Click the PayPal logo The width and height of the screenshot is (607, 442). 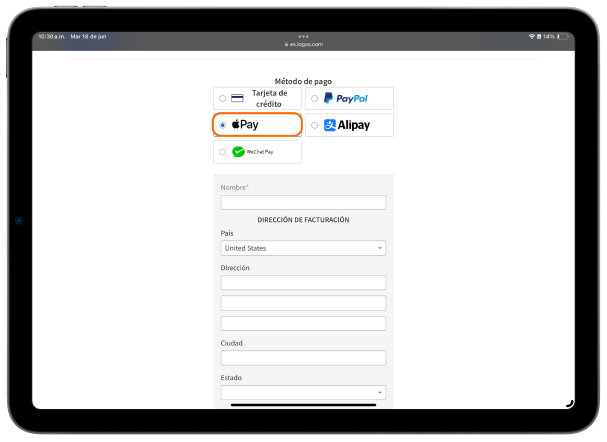pyautogui.click(x=346, y=98)
